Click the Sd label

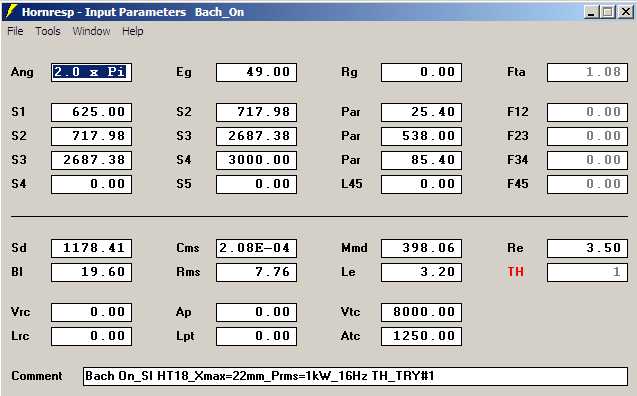(x=19, y=248)
